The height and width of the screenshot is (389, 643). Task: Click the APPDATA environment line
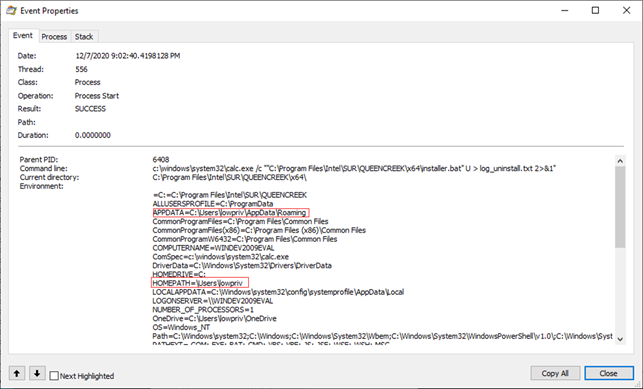230,213
